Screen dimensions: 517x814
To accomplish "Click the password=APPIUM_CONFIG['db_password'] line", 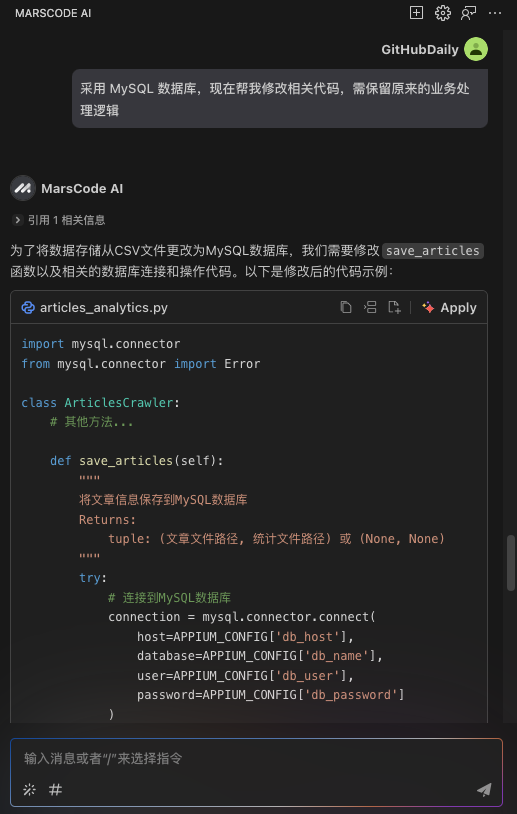I will 271,695.
